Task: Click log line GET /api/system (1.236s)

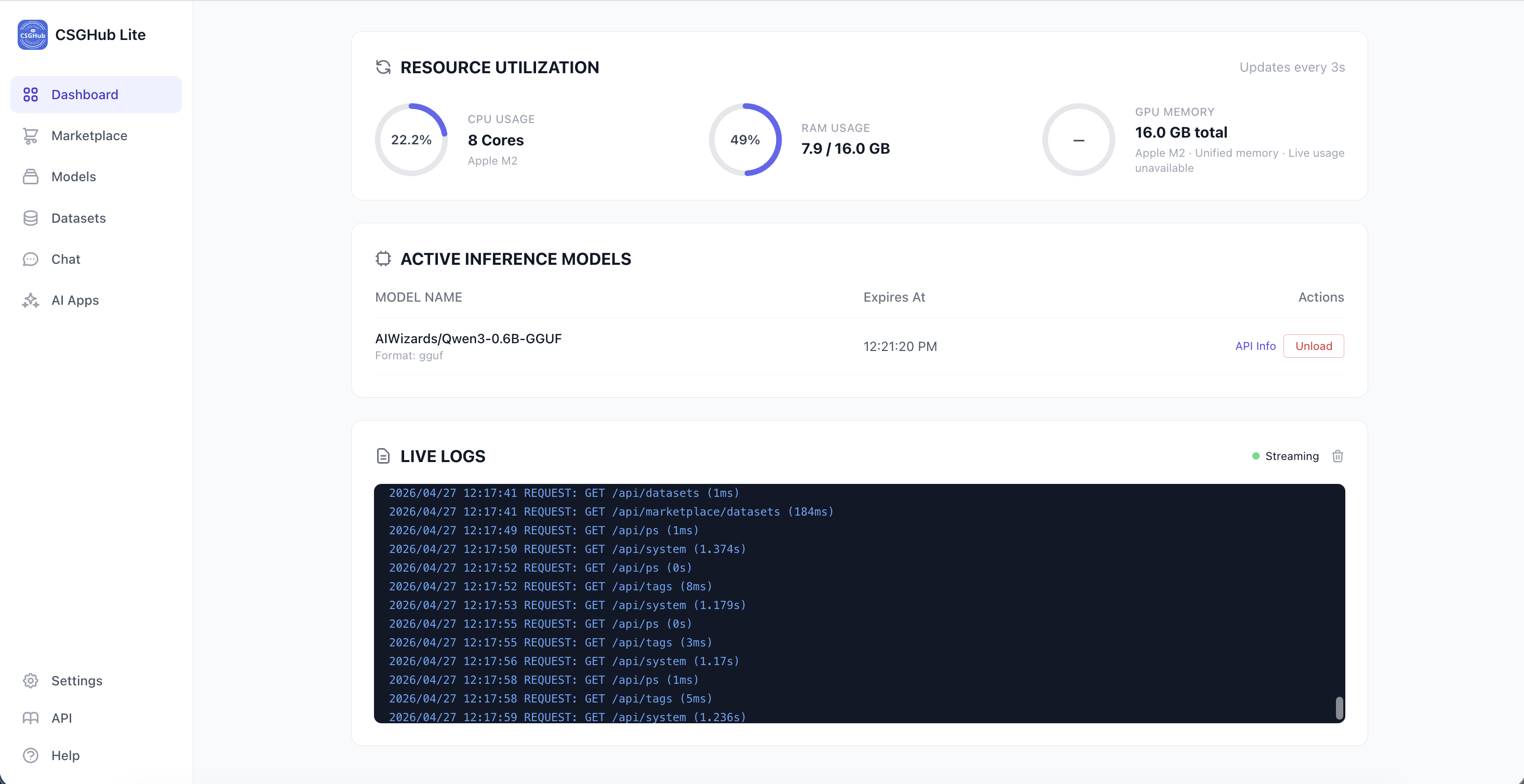Action: [x=567, y=717]
